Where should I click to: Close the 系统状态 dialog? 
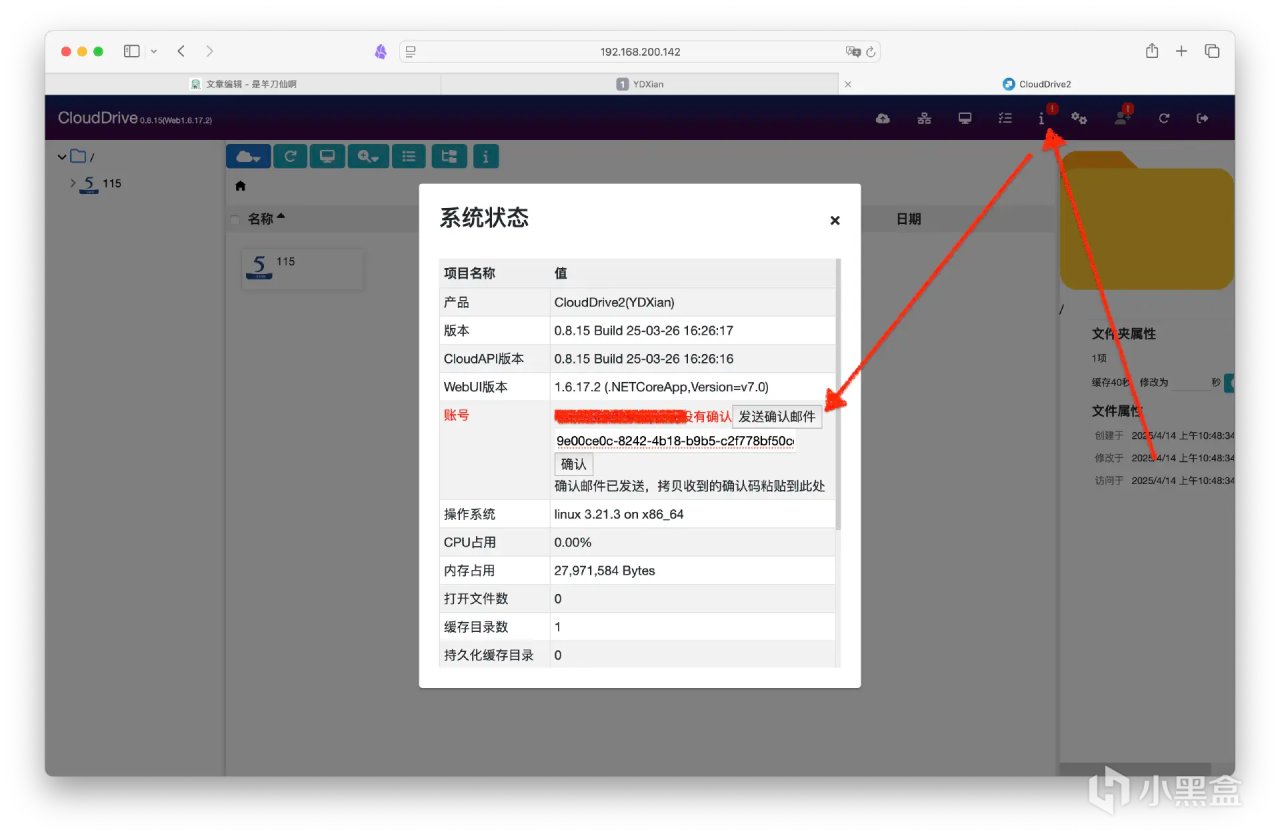tap(835, 220)
